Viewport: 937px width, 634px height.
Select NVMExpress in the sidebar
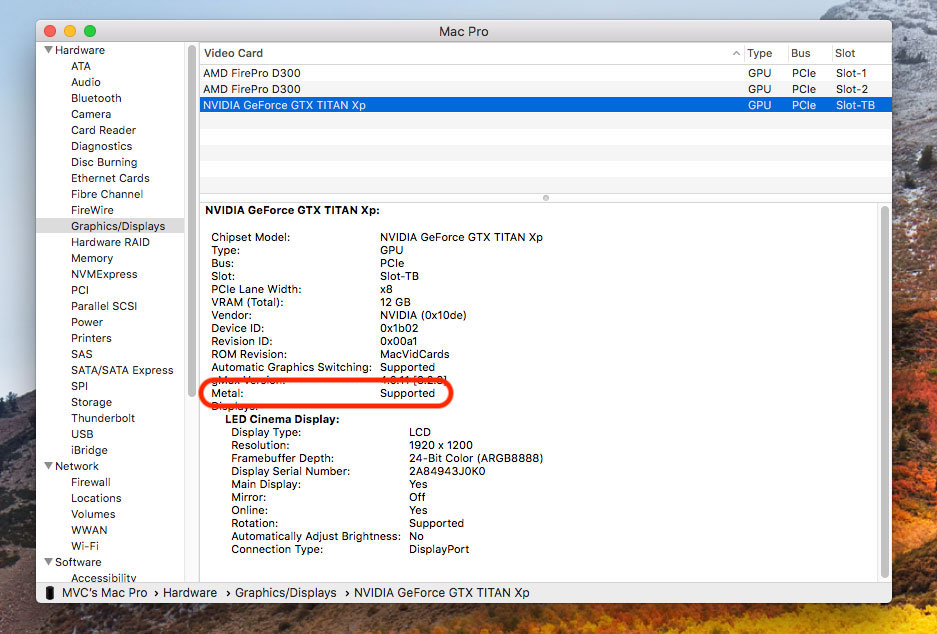[x=104, y=274]
